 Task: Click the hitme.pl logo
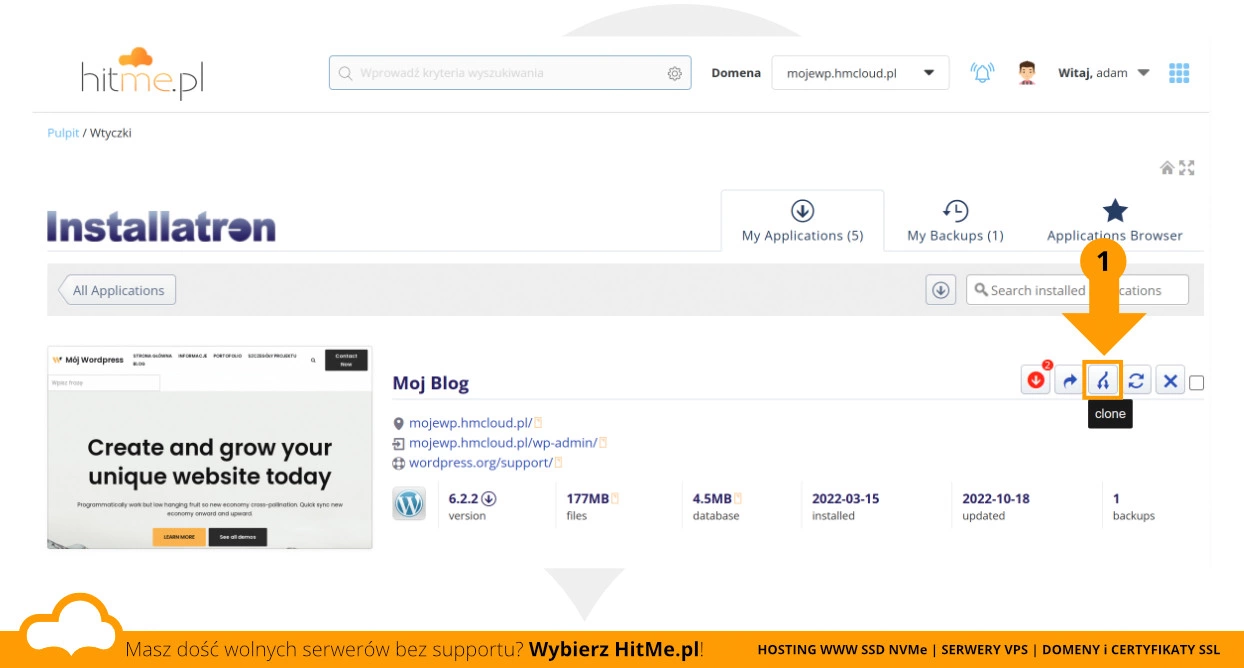(143, 73)
